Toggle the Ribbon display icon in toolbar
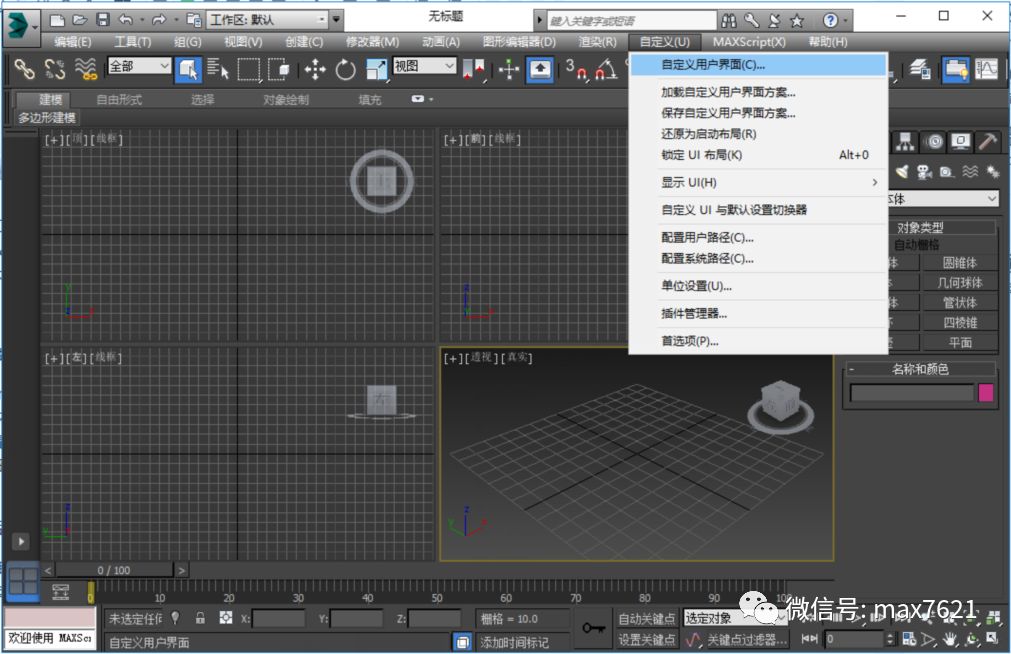Viewport: 1011px width, 654px height. point(956,69)
